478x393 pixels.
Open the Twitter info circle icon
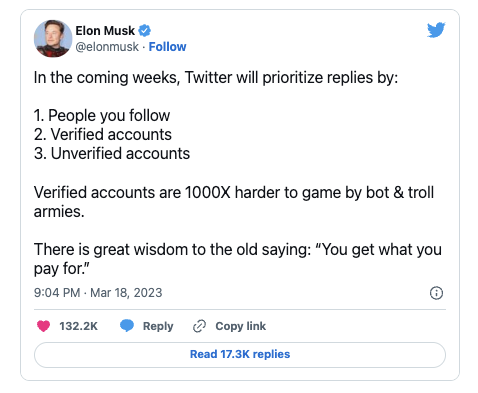pos(436,293)
